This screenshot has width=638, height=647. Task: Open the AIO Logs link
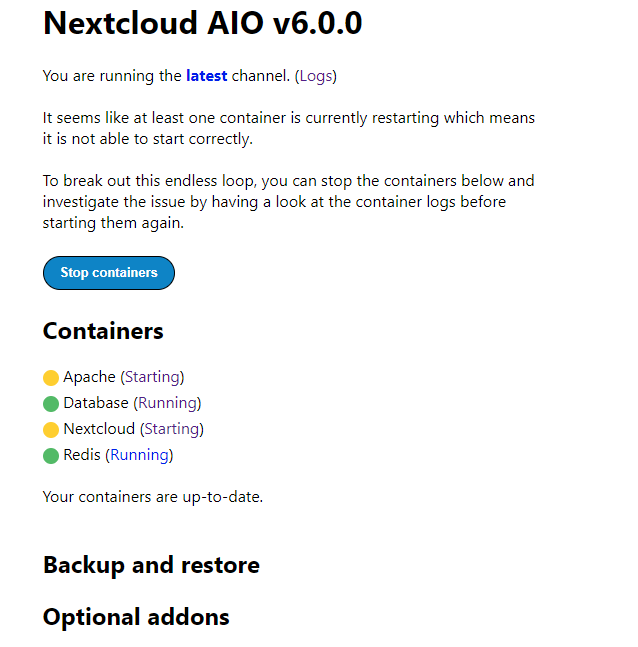click(x=315, y=75)
